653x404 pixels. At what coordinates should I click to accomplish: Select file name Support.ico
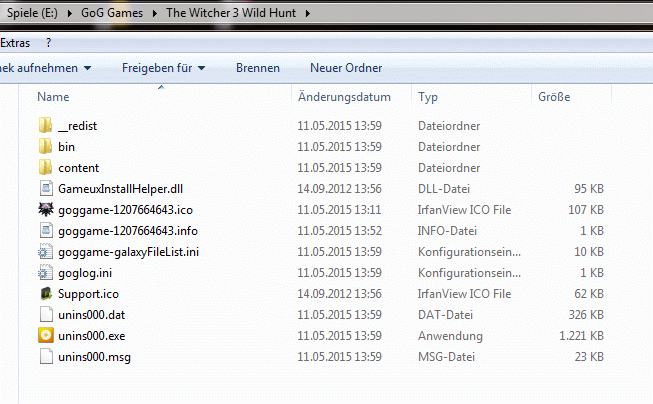[88, 294]
